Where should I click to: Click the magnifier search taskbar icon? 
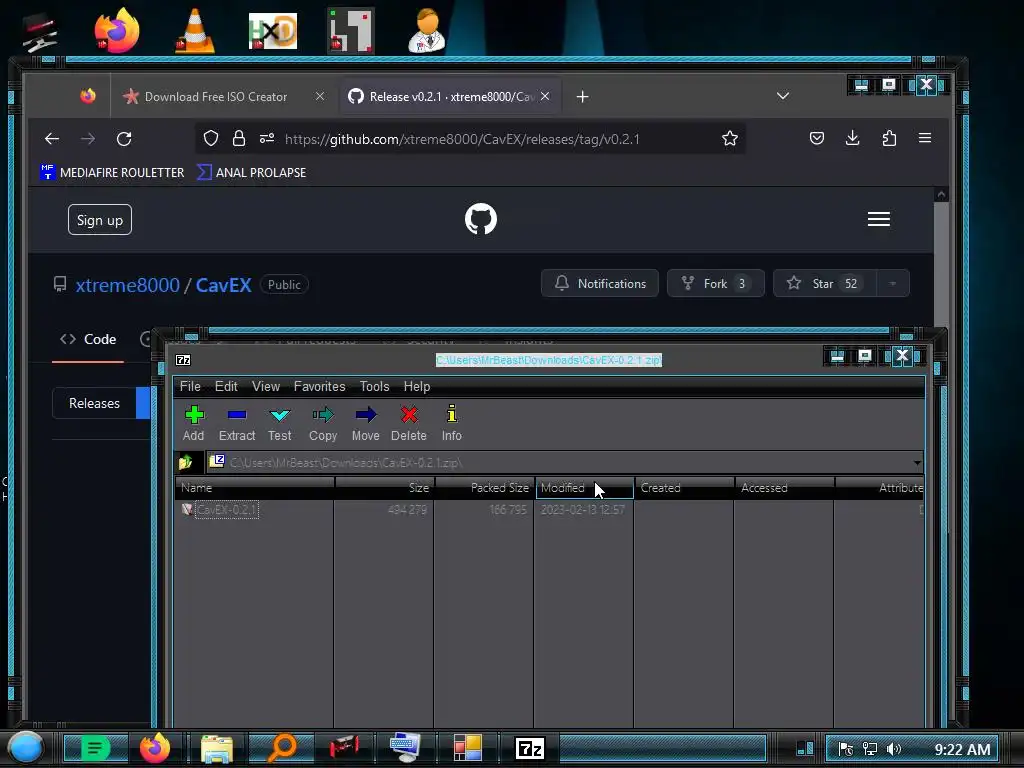tap(281, 748)
